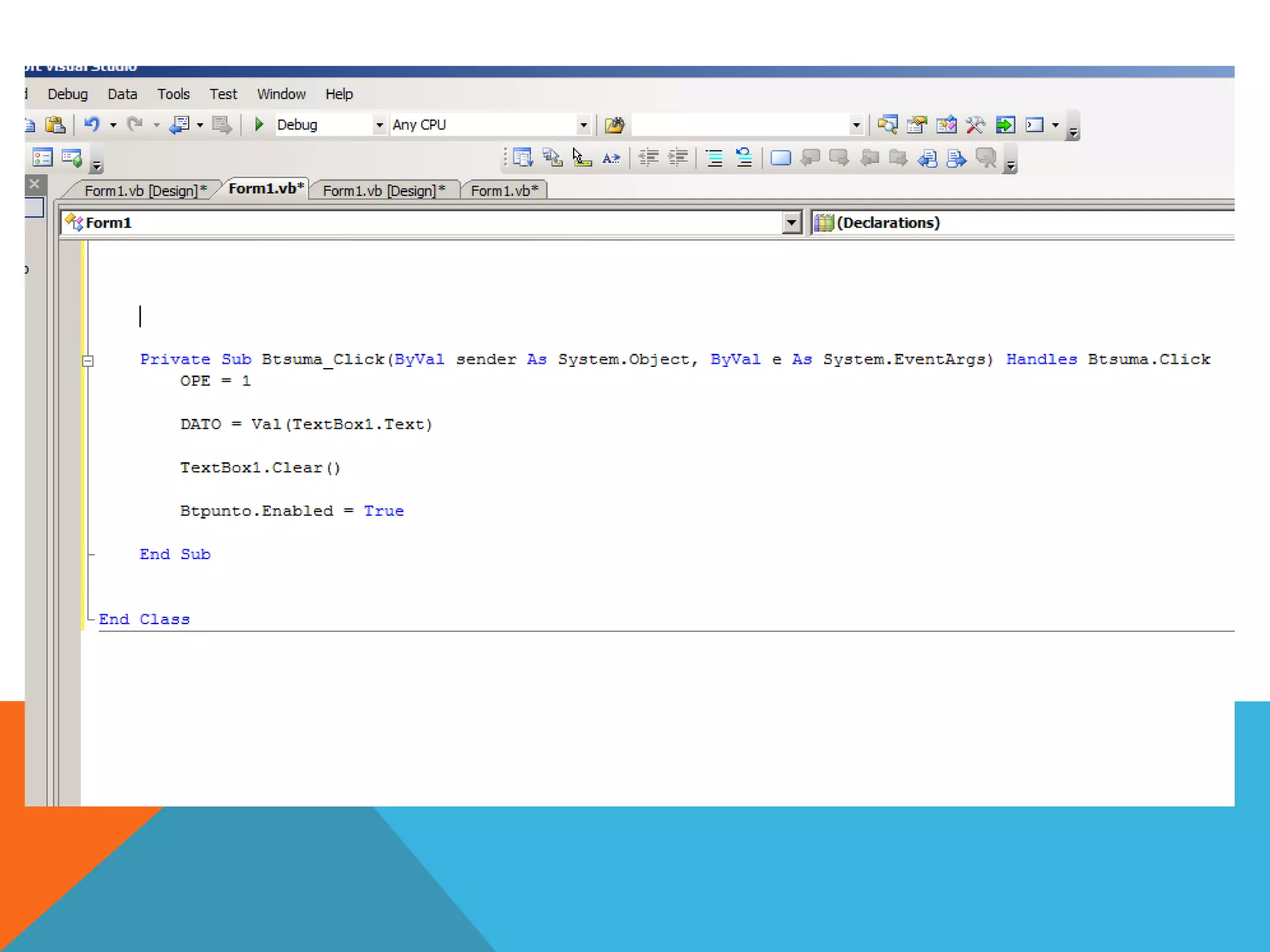This screenshot has height=952, width=1270.
Task: Open the Tools menu
Action: (x=173, y=94)
